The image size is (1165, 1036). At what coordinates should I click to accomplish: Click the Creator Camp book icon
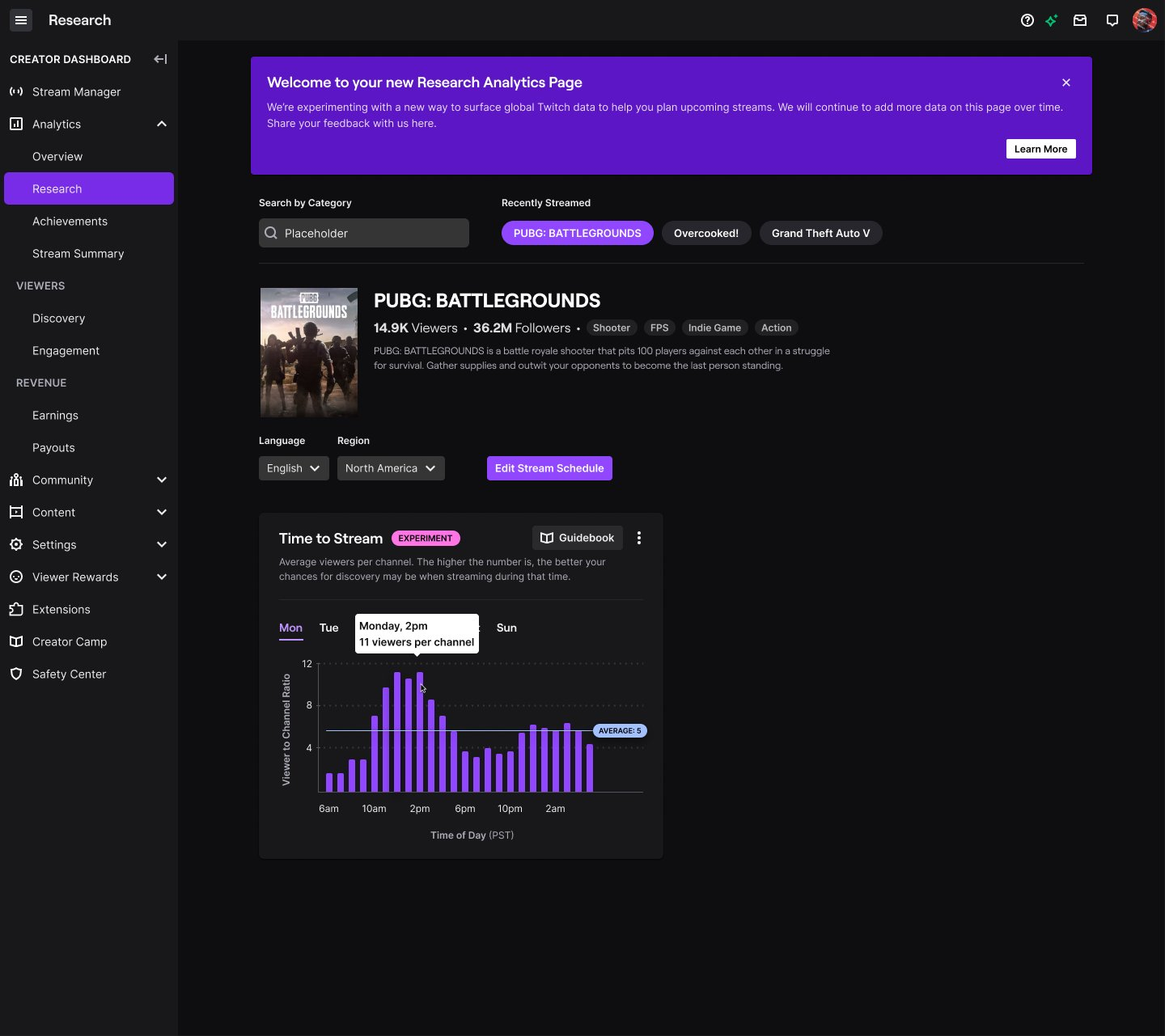click(16, 641)
